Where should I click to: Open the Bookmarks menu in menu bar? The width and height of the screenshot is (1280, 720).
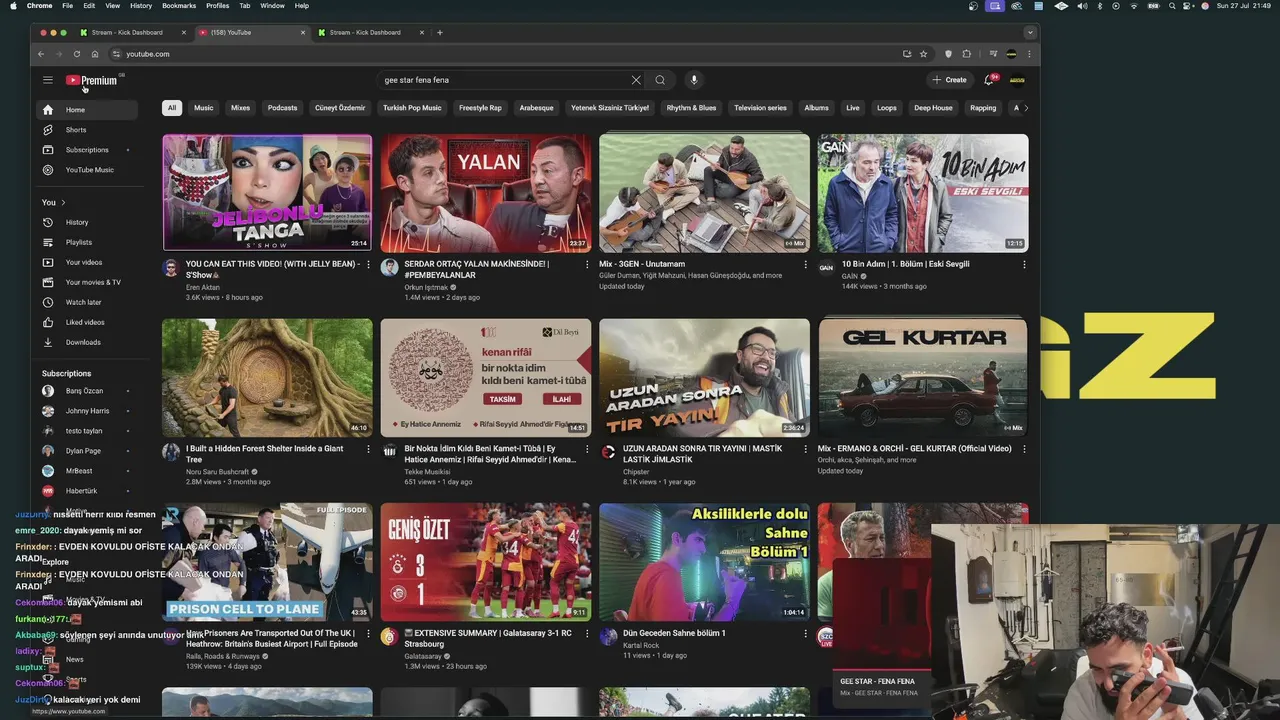click(179, 6)
